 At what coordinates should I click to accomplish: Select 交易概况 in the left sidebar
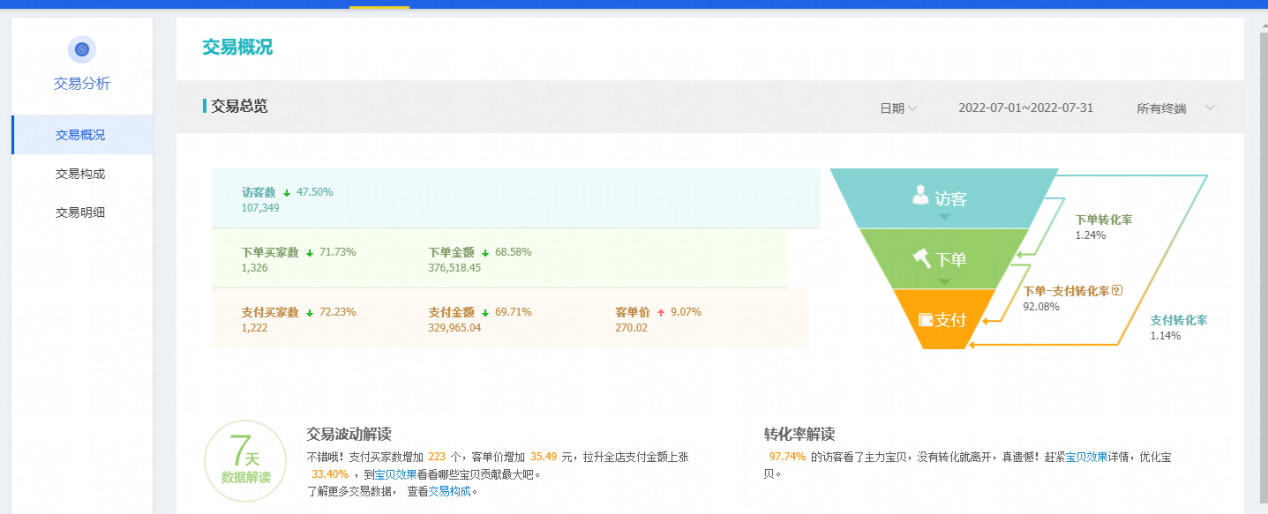click(80, 135)
